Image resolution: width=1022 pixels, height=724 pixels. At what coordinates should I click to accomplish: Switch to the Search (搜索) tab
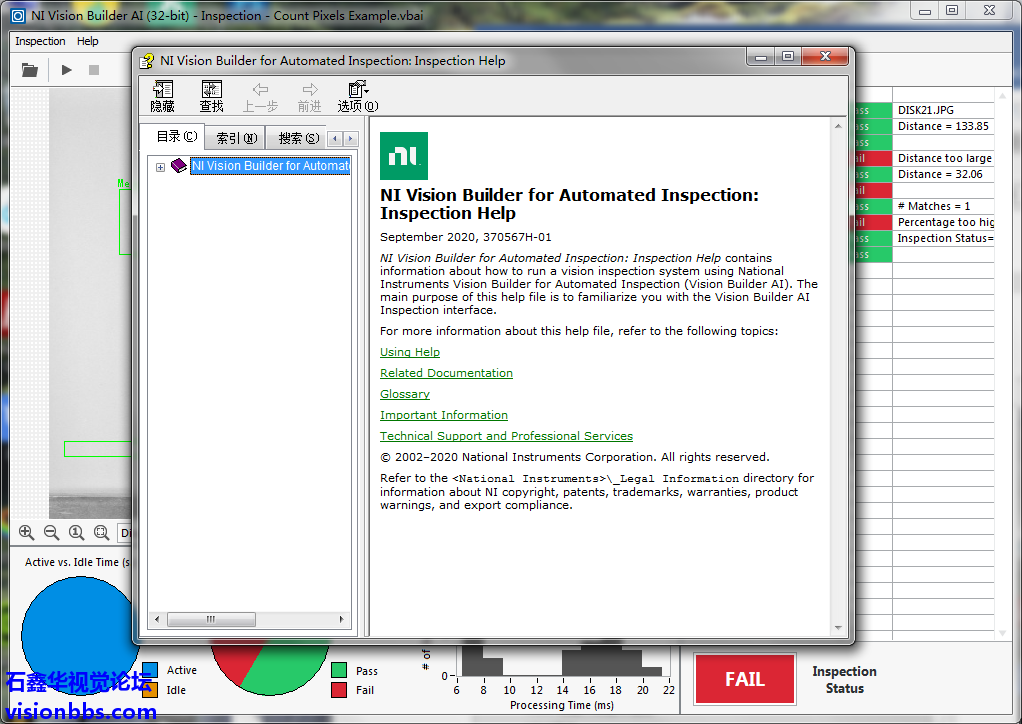(298, 138)
